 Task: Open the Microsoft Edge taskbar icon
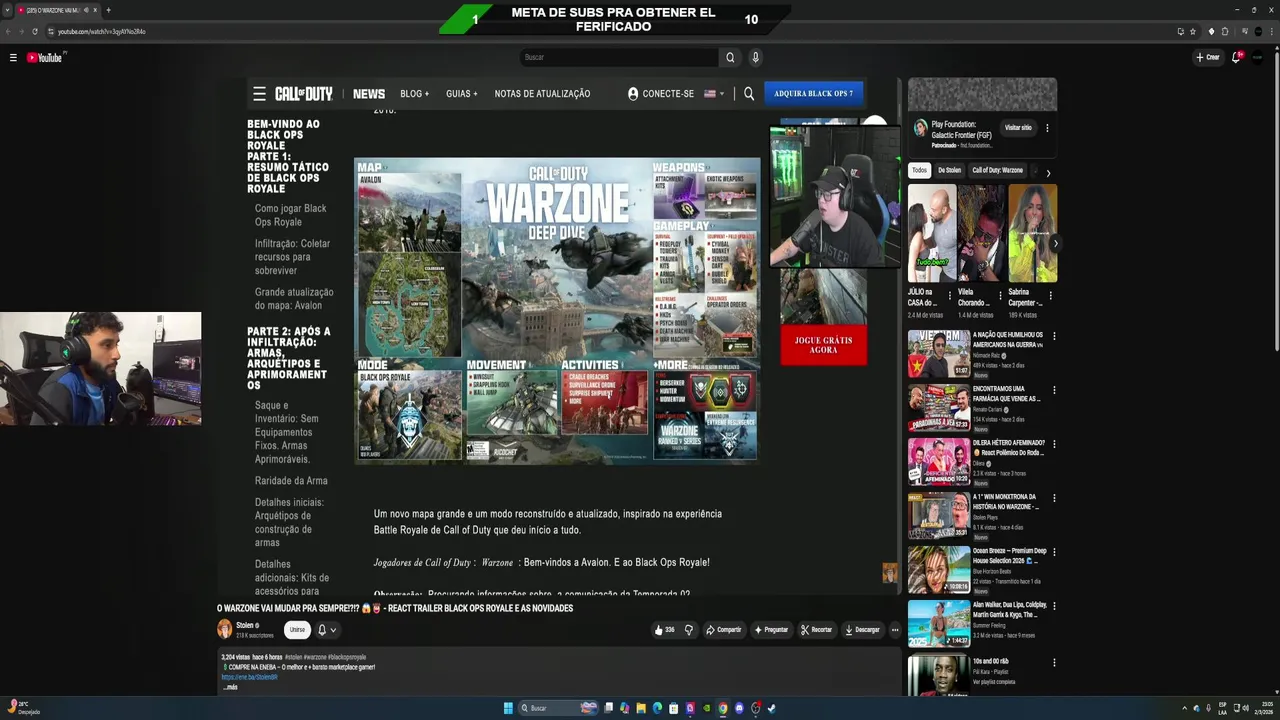(x=657, y=708)
